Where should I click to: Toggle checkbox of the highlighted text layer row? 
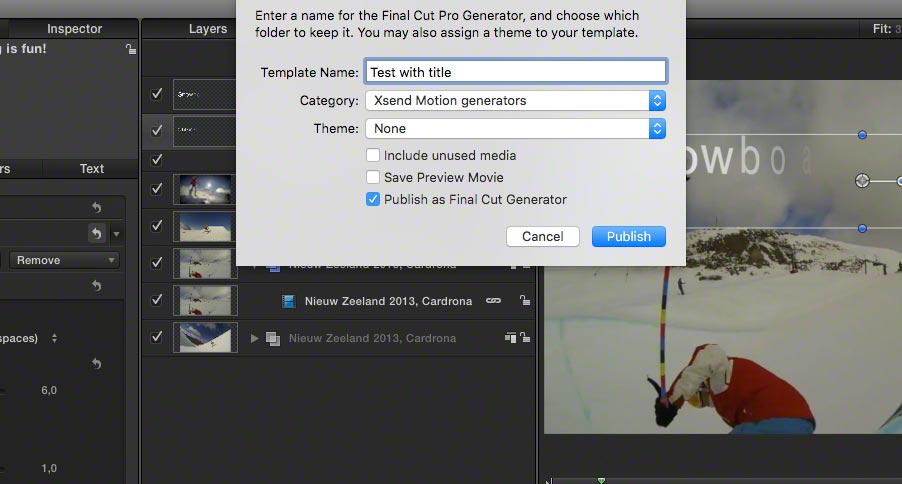[x=156, y=131]
